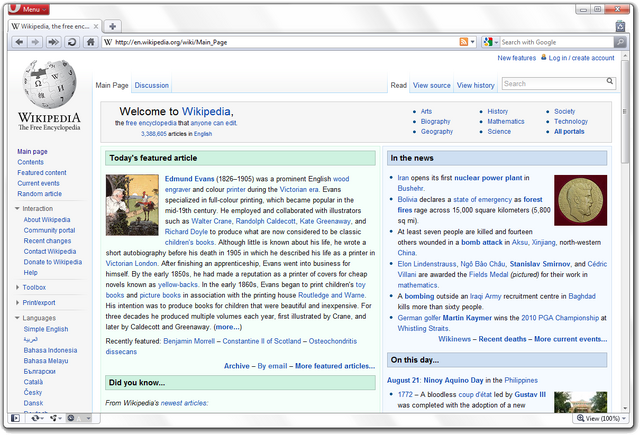This screenshot has width=640, height=435.
Task: Click the Edmund Evans illustration thumbnail
Action: (x=132, y=205)
